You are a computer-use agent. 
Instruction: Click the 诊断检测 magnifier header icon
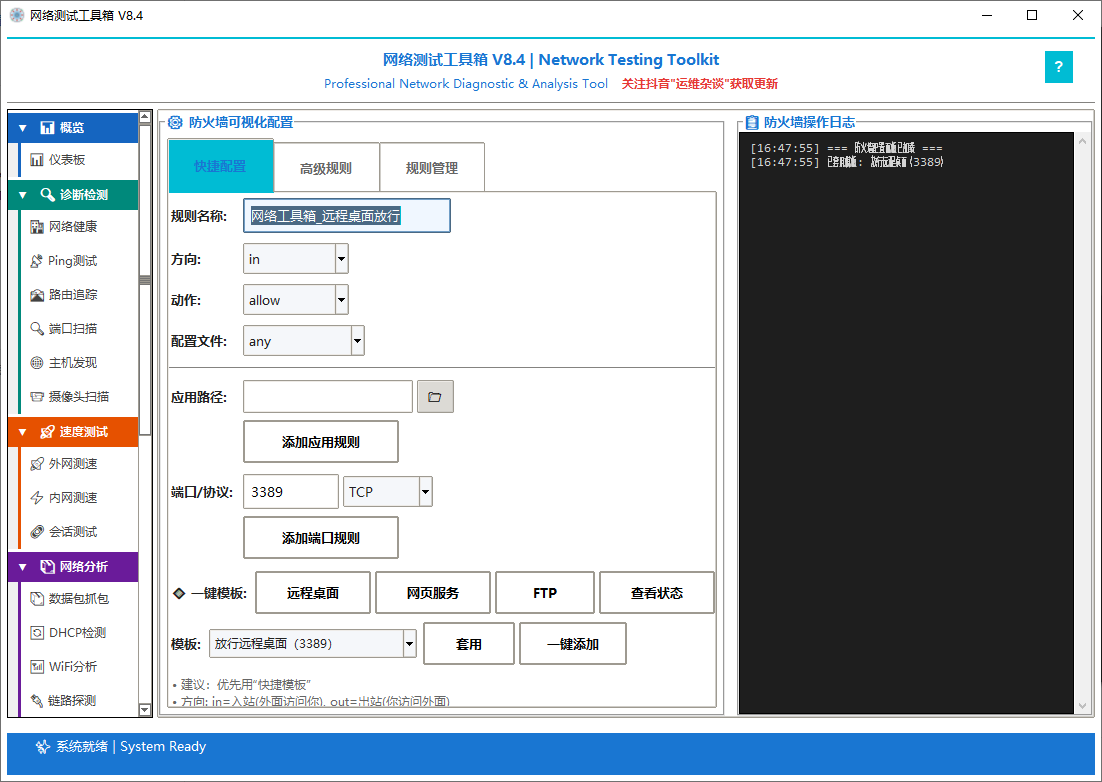point(47,195)
